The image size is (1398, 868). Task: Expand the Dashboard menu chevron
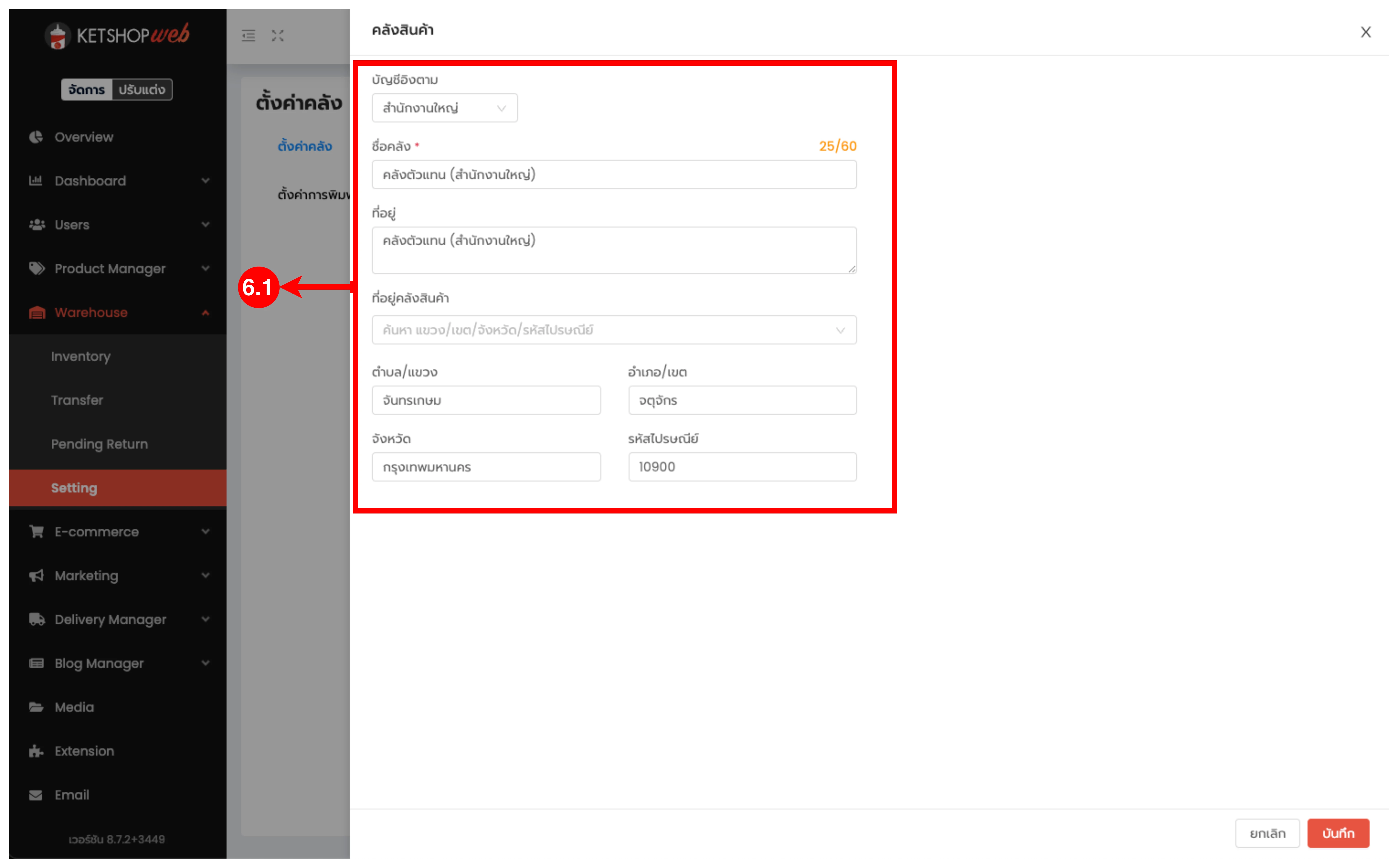206,181
